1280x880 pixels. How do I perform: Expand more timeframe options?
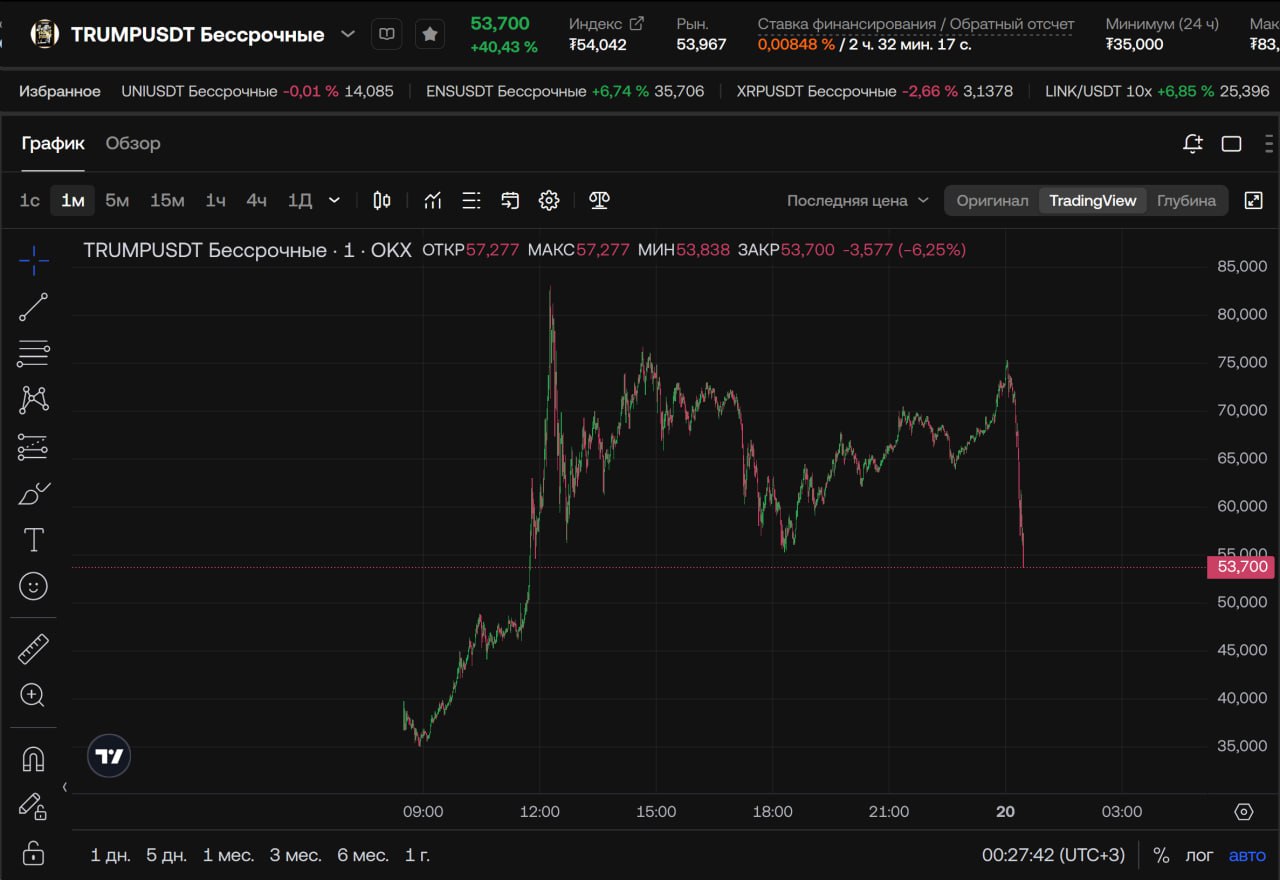click(x=334, y=200)
